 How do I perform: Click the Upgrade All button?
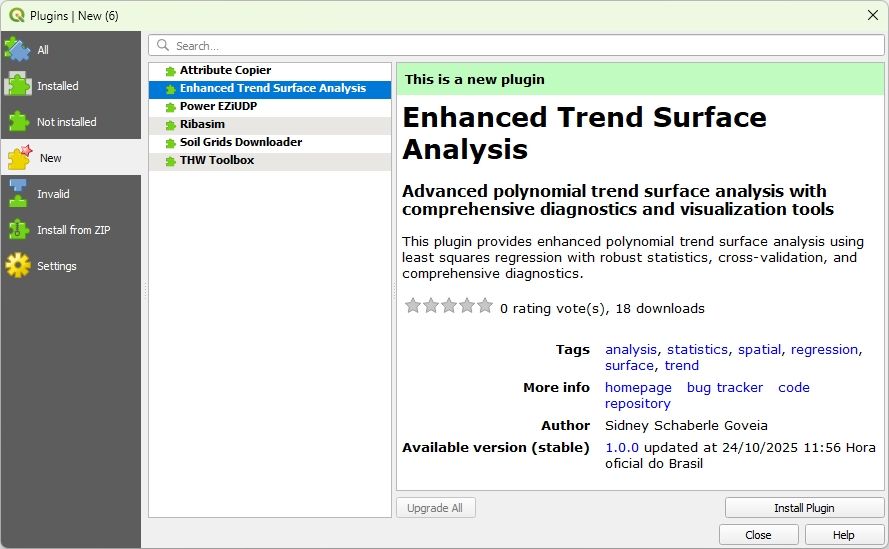(435, 508)
